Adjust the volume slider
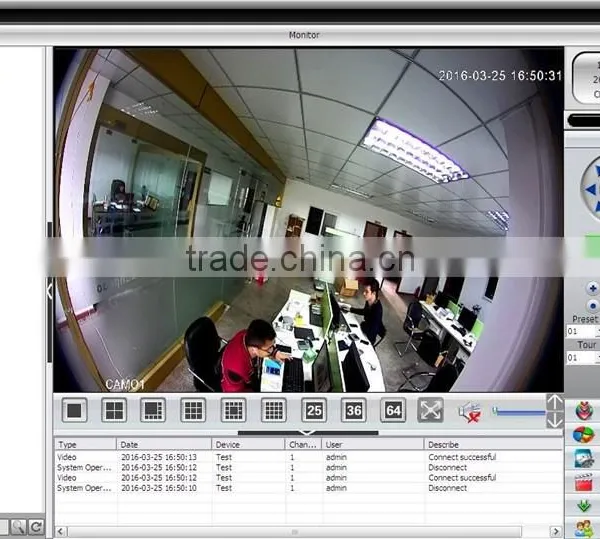600x539 pixels. (520, 412)
